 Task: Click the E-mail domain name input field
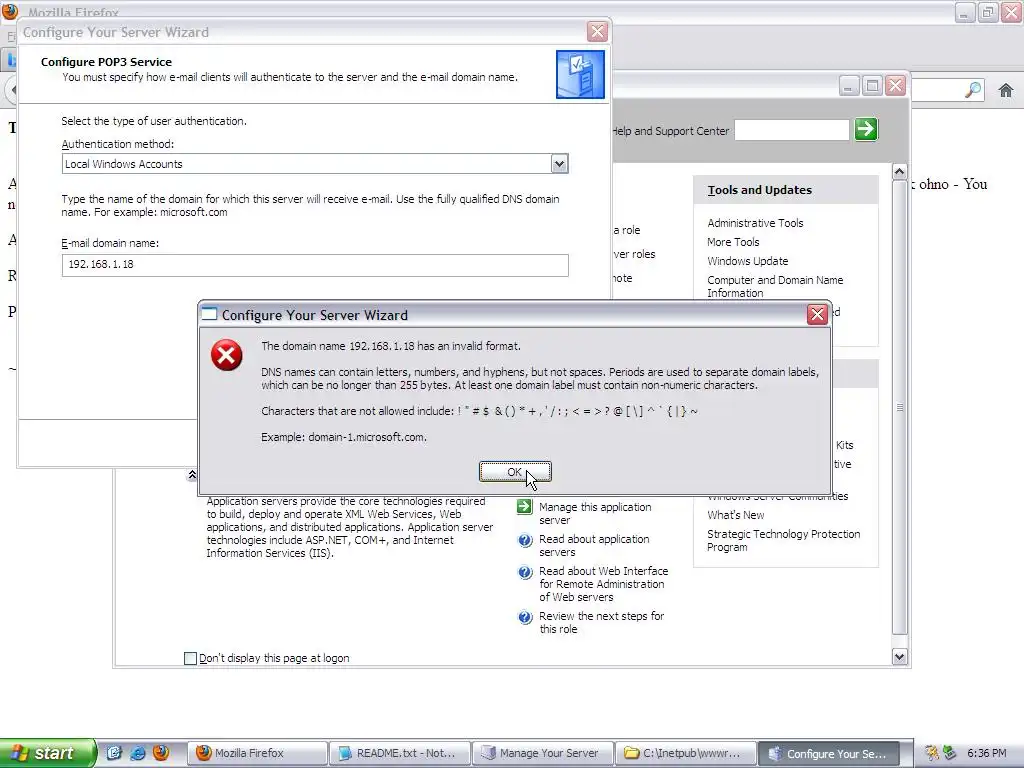[x=315, y=264]
